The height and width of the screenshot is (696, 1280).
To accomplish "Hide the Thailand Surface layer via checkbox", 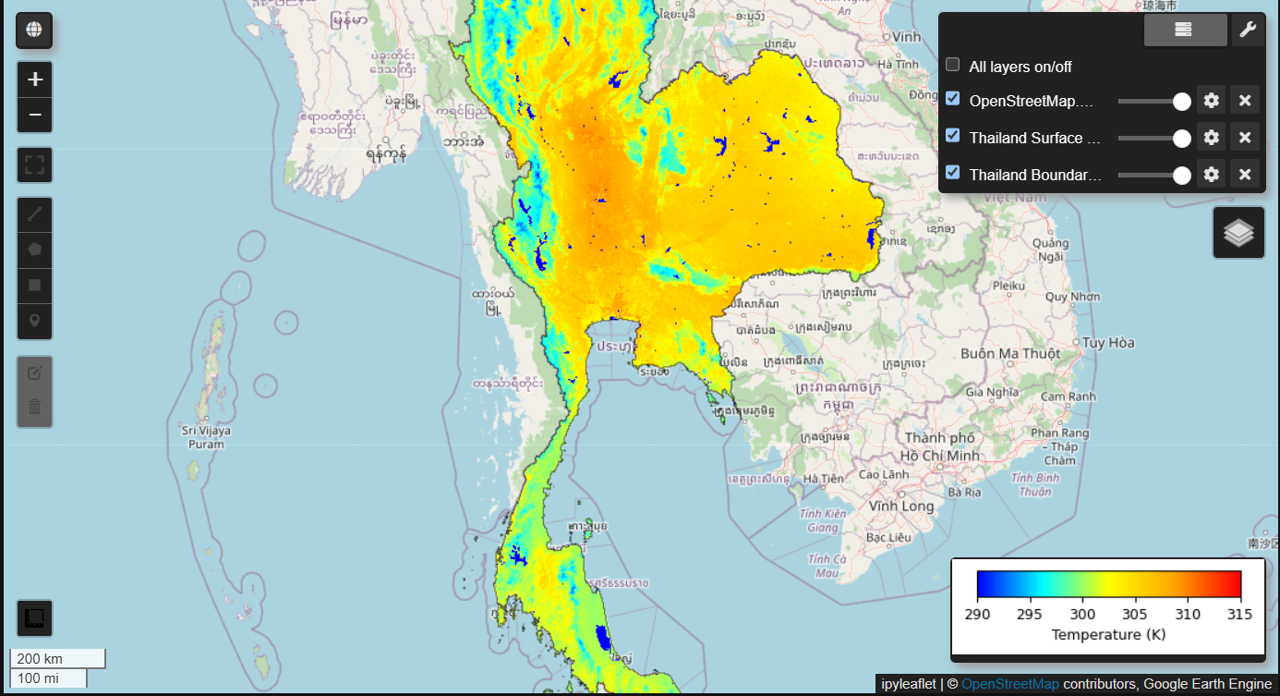I will (953, 136).
